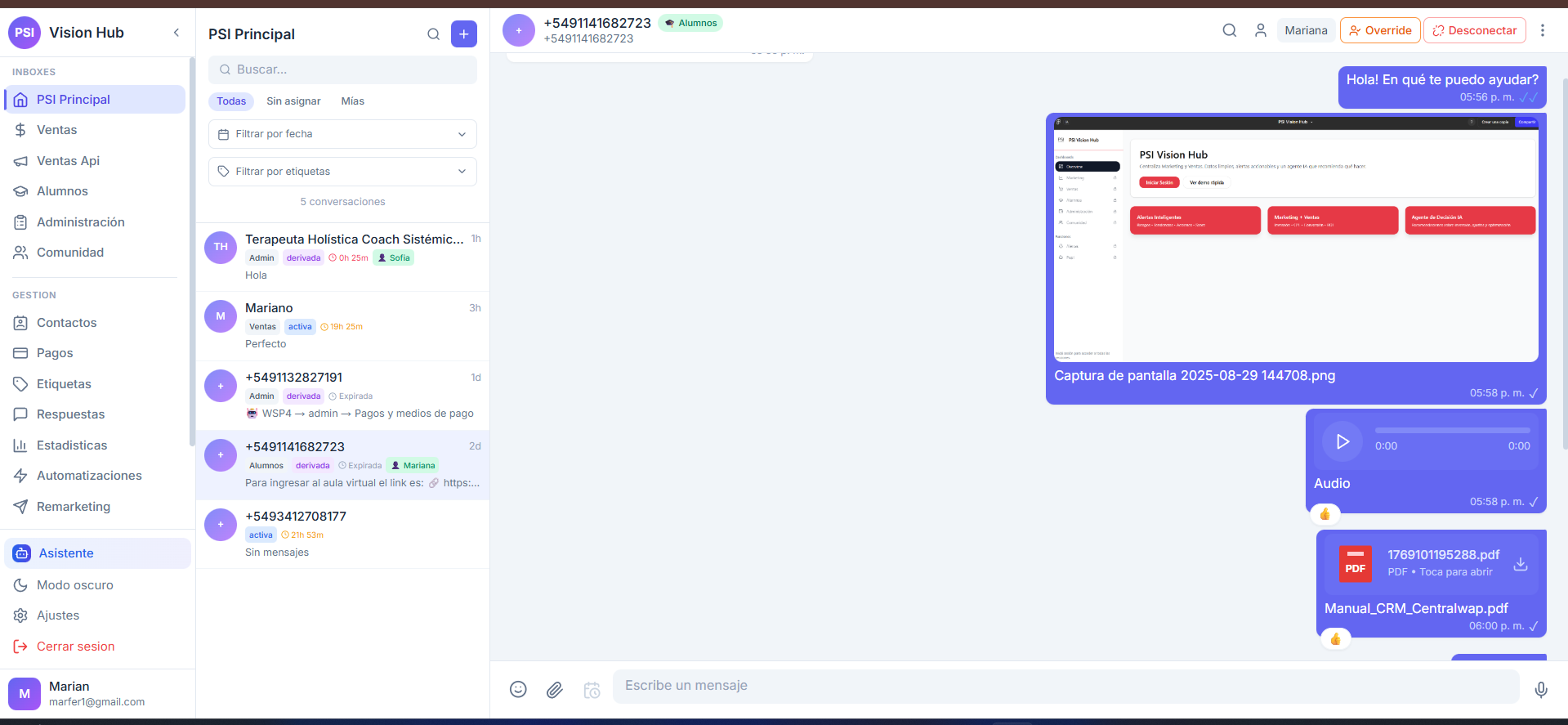The image size is (1568, 725).
Task: Open Terapeuta Holística Coach conversation
Action: [x=342, y=257]
